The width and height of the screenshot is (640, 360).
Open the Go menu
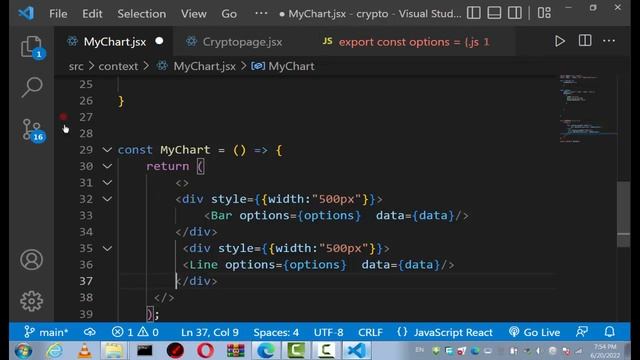[229, 14]
